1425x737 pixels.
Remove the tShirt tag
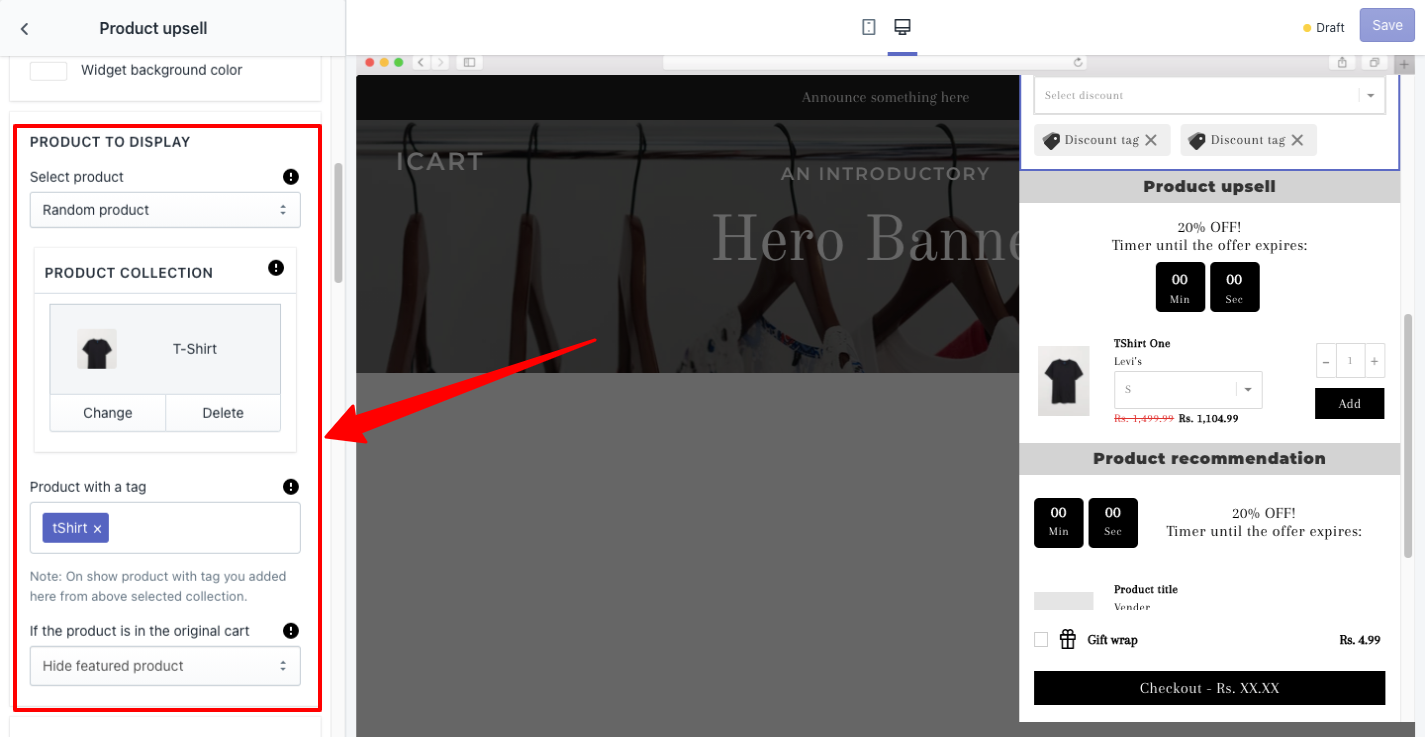[x=97, y=529]
